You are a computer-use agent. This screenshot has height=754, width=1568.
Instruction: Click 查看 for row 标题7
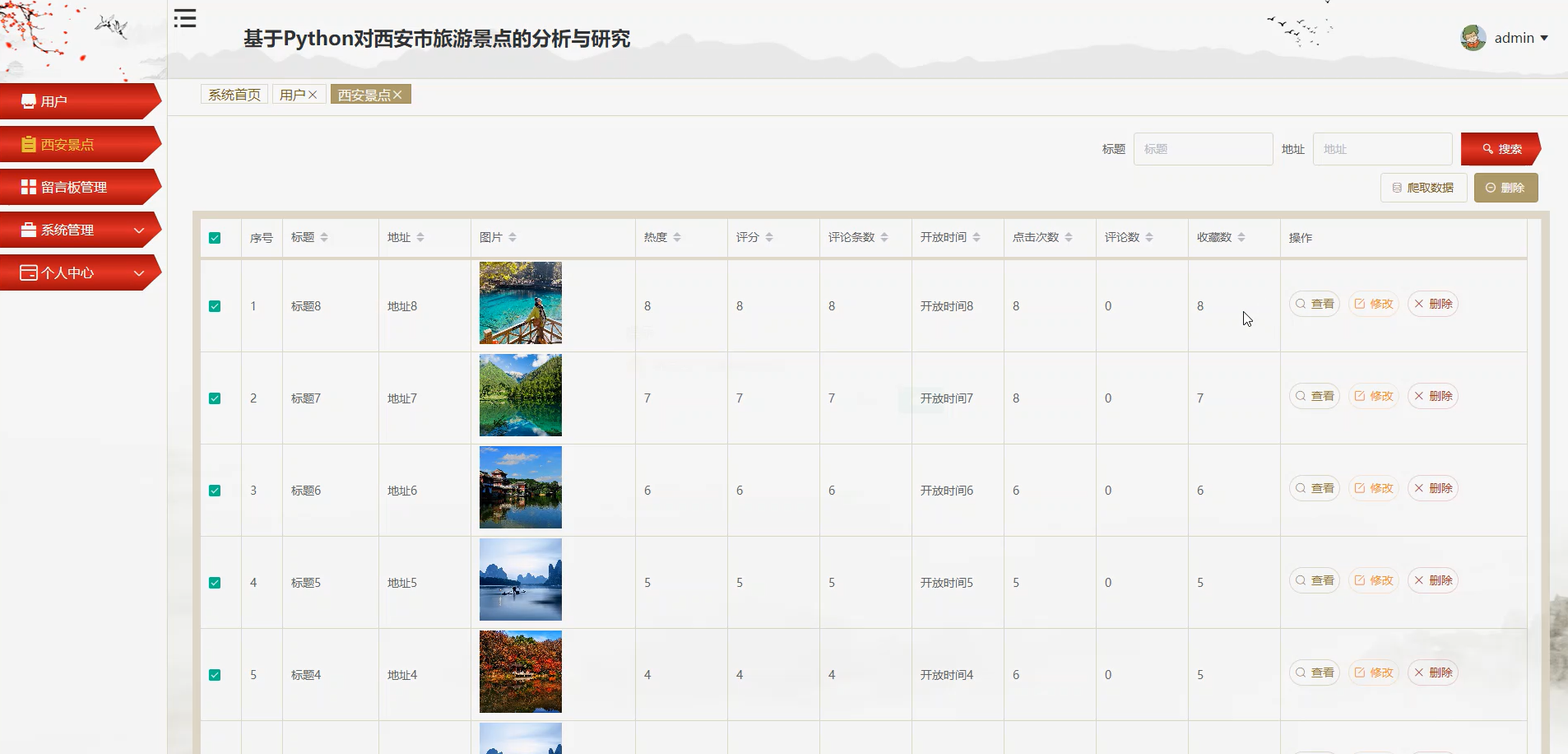coord(1315,396)
